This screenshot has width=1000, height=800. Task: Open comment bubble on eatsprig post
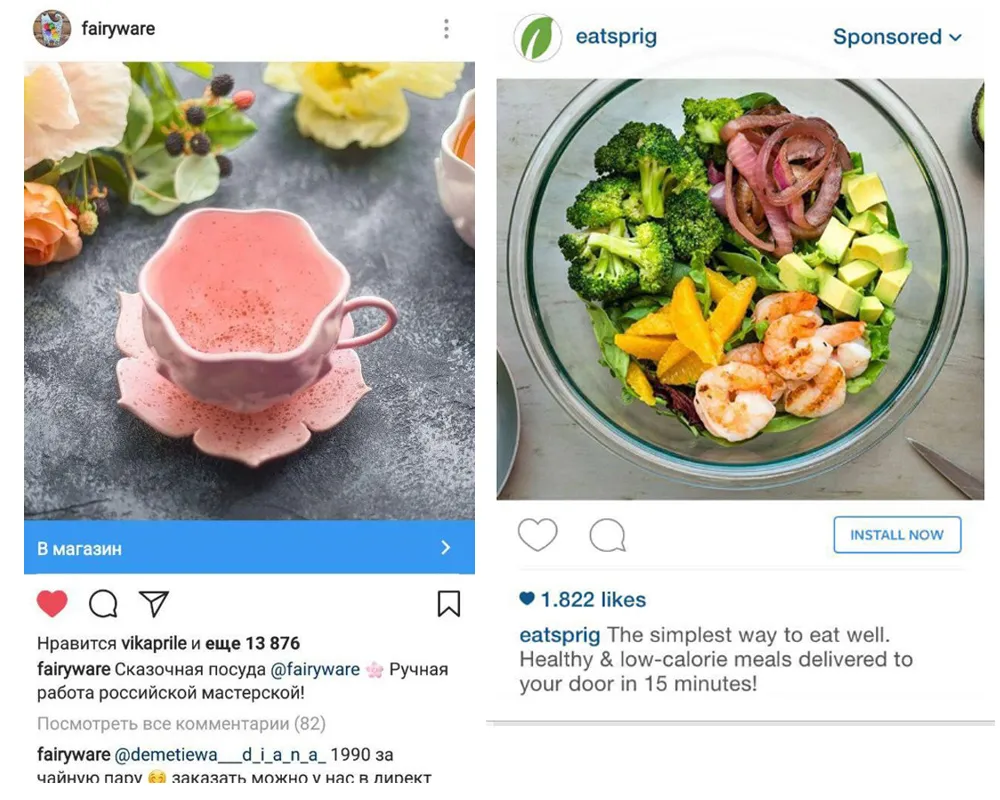(607, 536)
